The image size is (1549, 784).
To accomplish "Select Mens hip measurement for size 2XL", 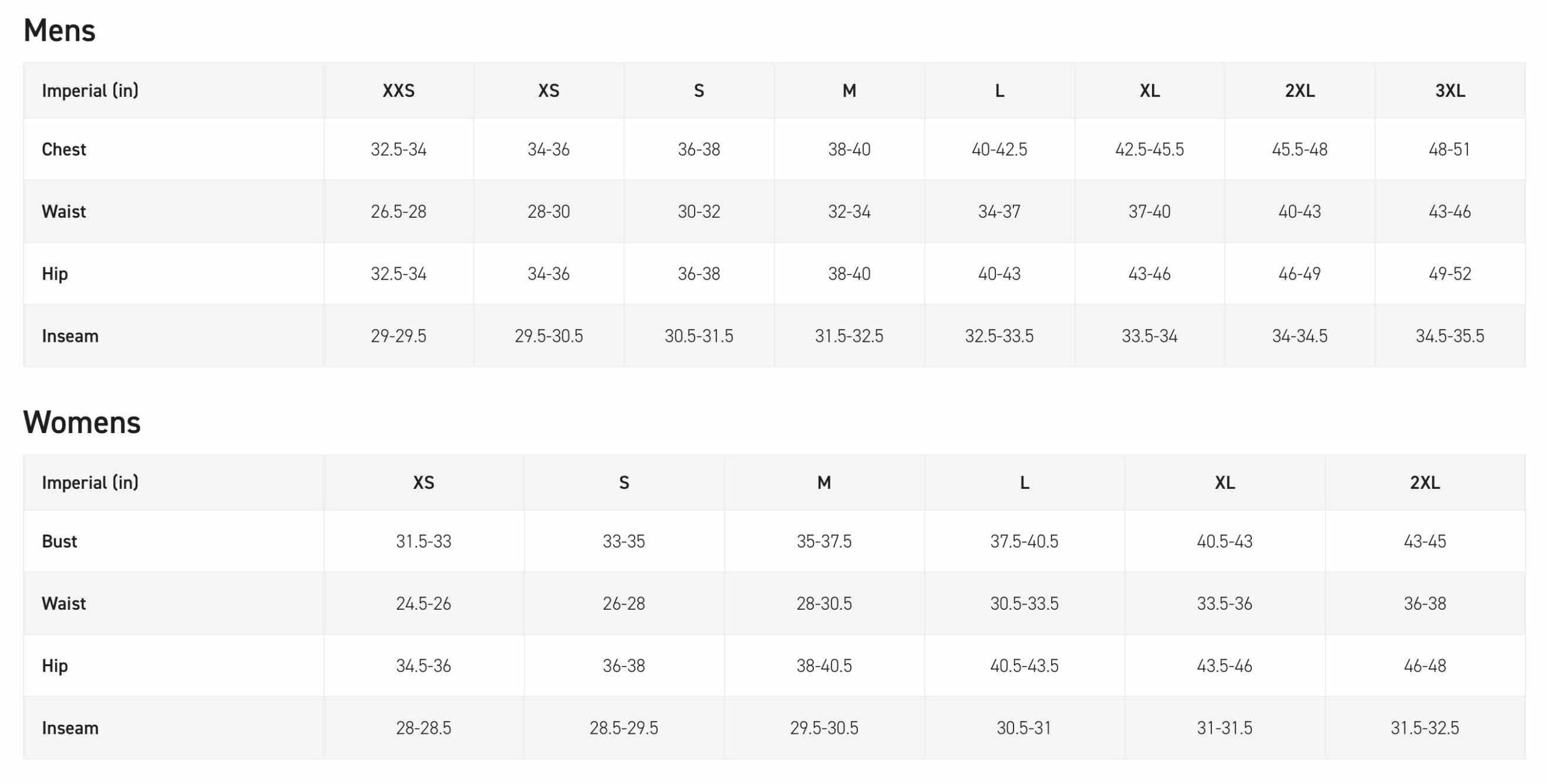I will click(1299, 274).
